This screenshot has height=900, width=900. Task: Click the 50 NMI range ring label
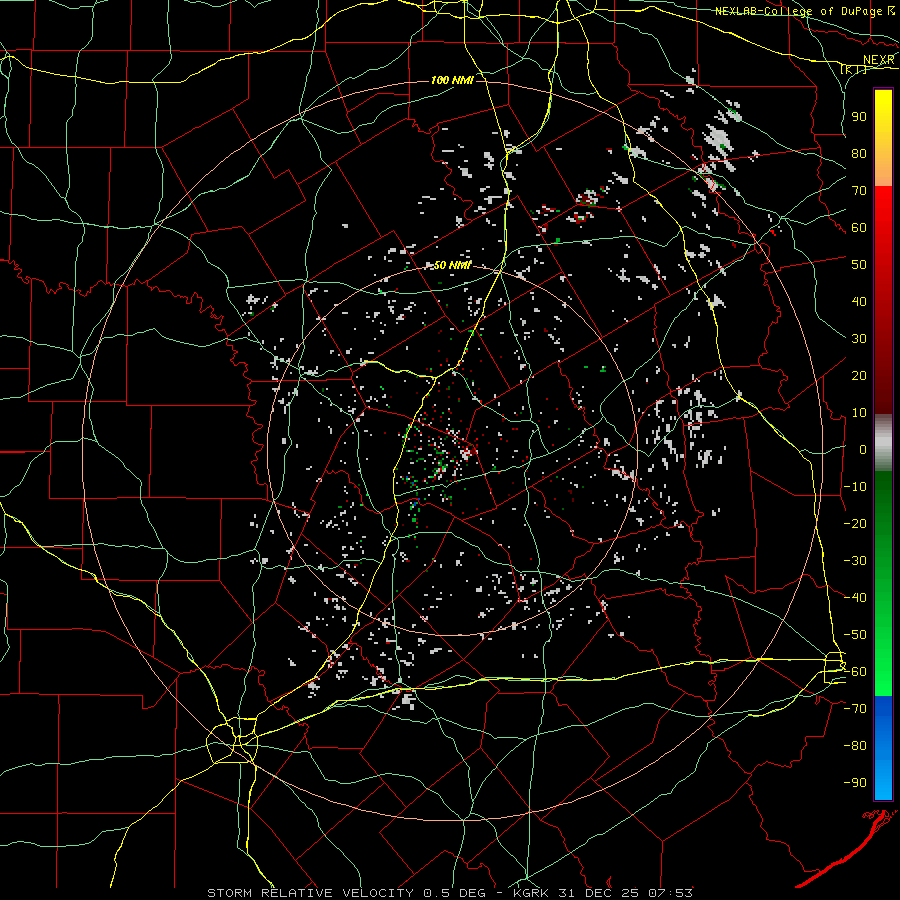click(452, 265)
